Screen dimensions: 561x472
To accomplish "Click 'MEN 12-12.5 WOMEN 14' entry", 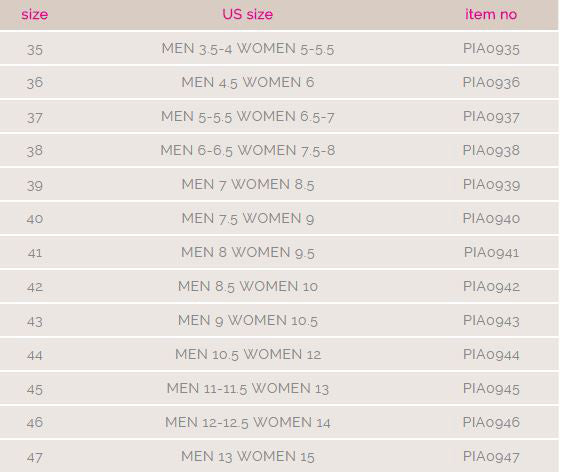I will (x=248, y=422).
